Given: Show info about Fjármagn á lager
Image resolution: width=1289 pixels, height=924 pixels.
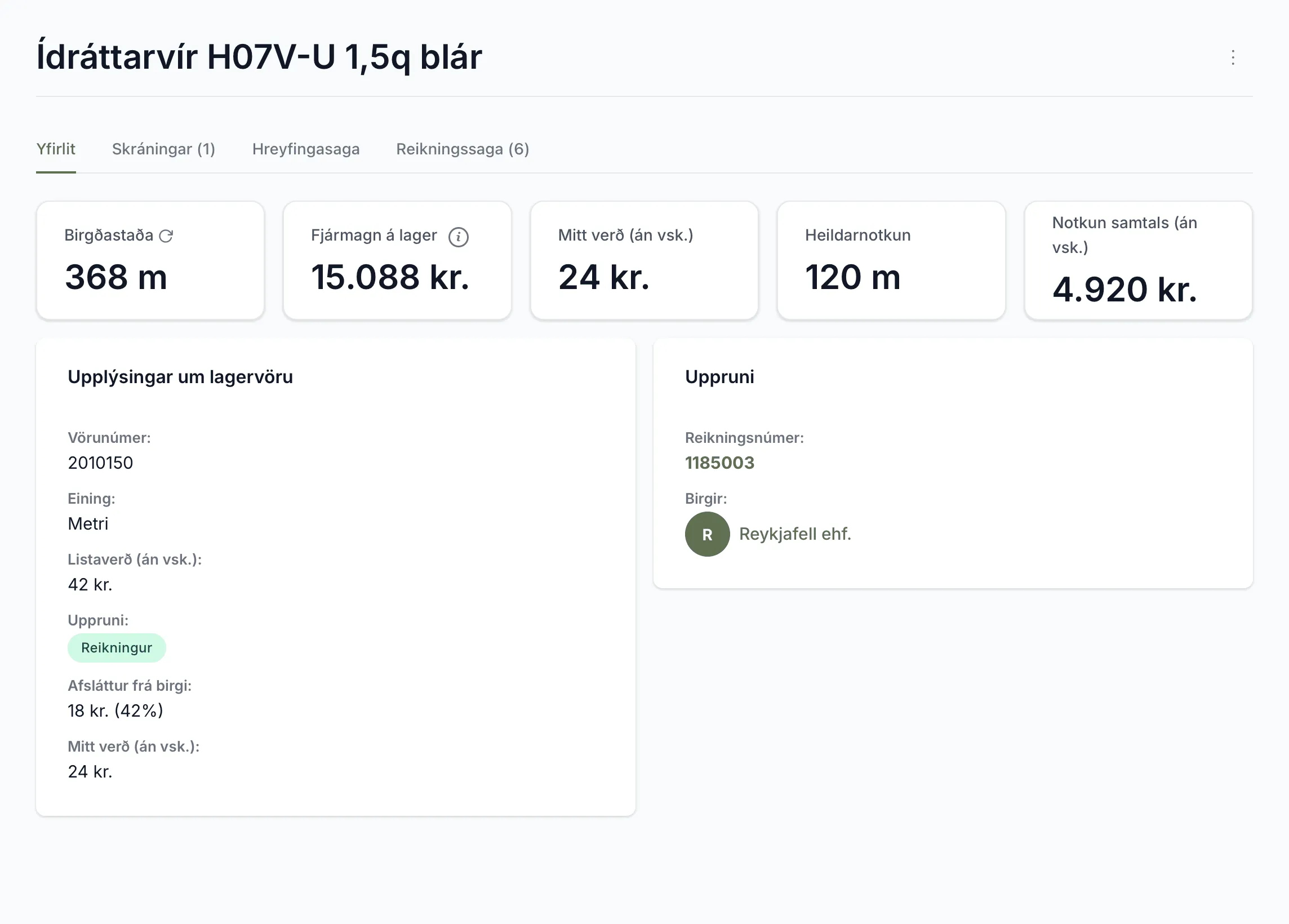Looking at the screenshot, I should pyautogui.click(x=458, y=237).
